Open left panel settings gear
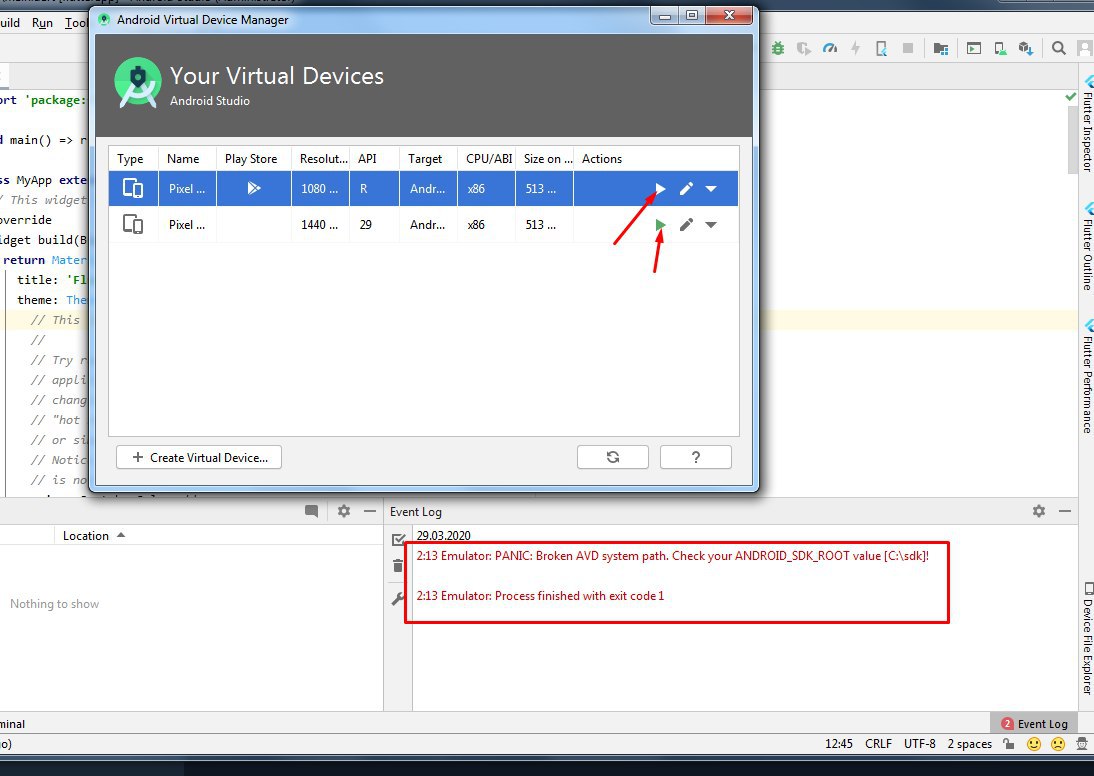This screenshot has width=1094, height=776. point(344,511)
